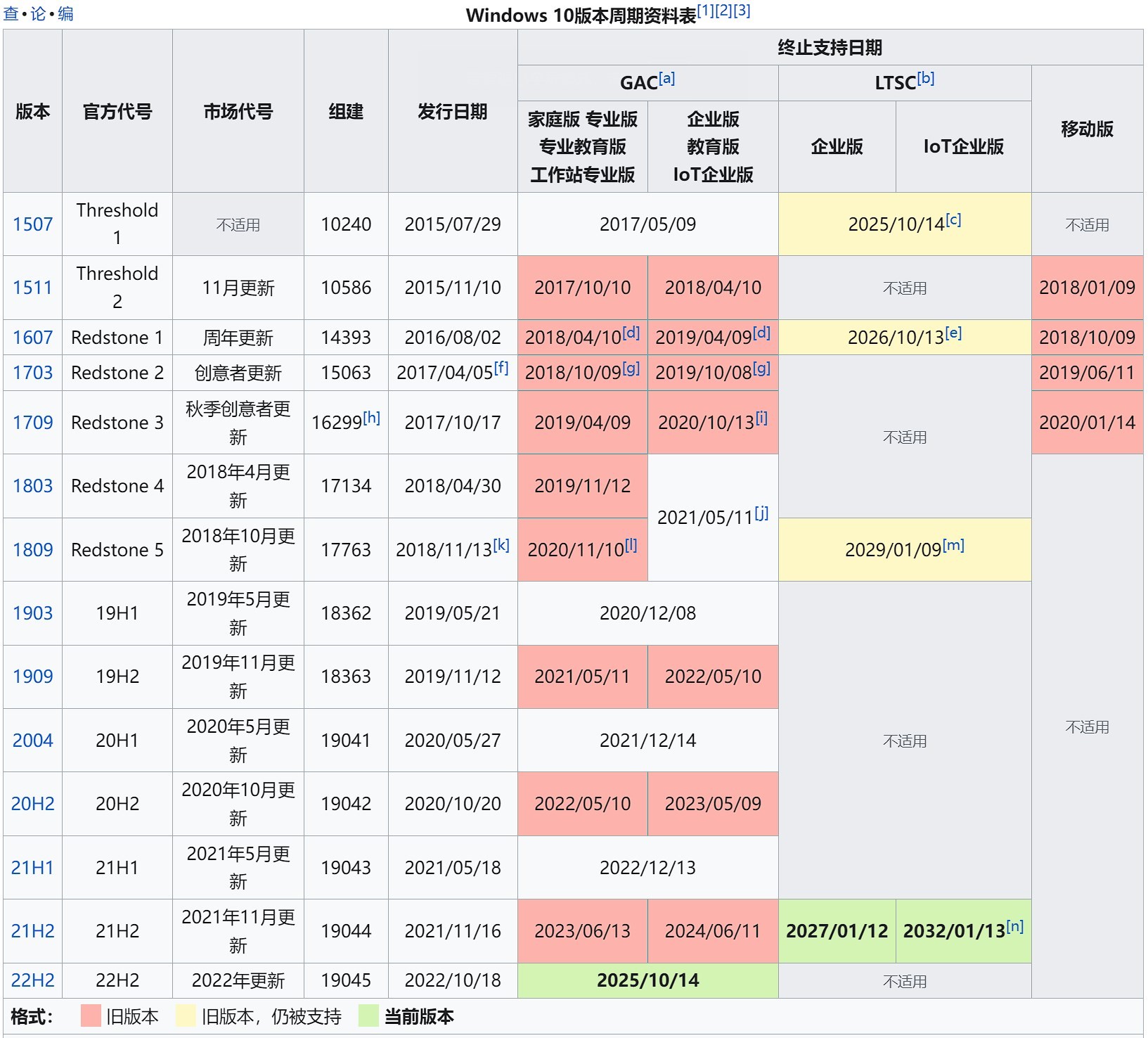Select the 周年更新 market name cell
The image size is (1148, 1038).
coord(238,338)
